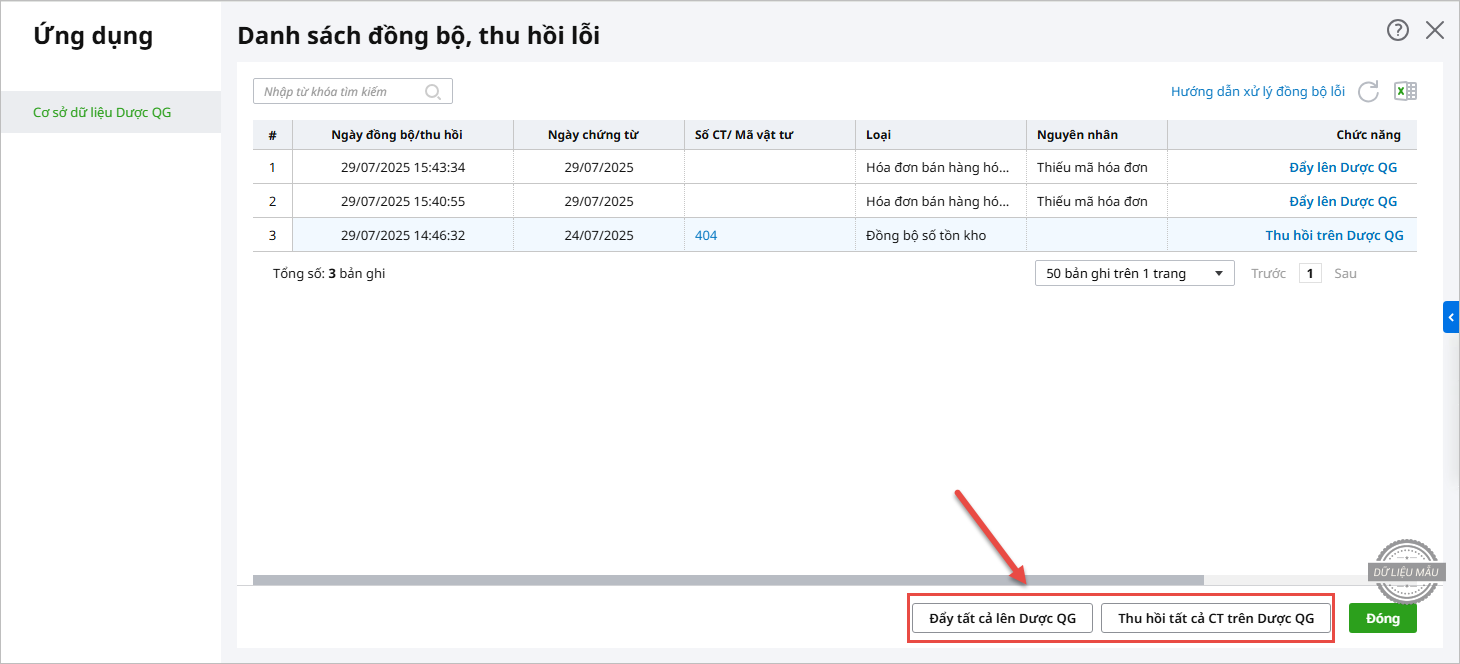
Task: Select Hóa đơn bán hàng hó… in row 1
Action: click(x=941, y=167)
